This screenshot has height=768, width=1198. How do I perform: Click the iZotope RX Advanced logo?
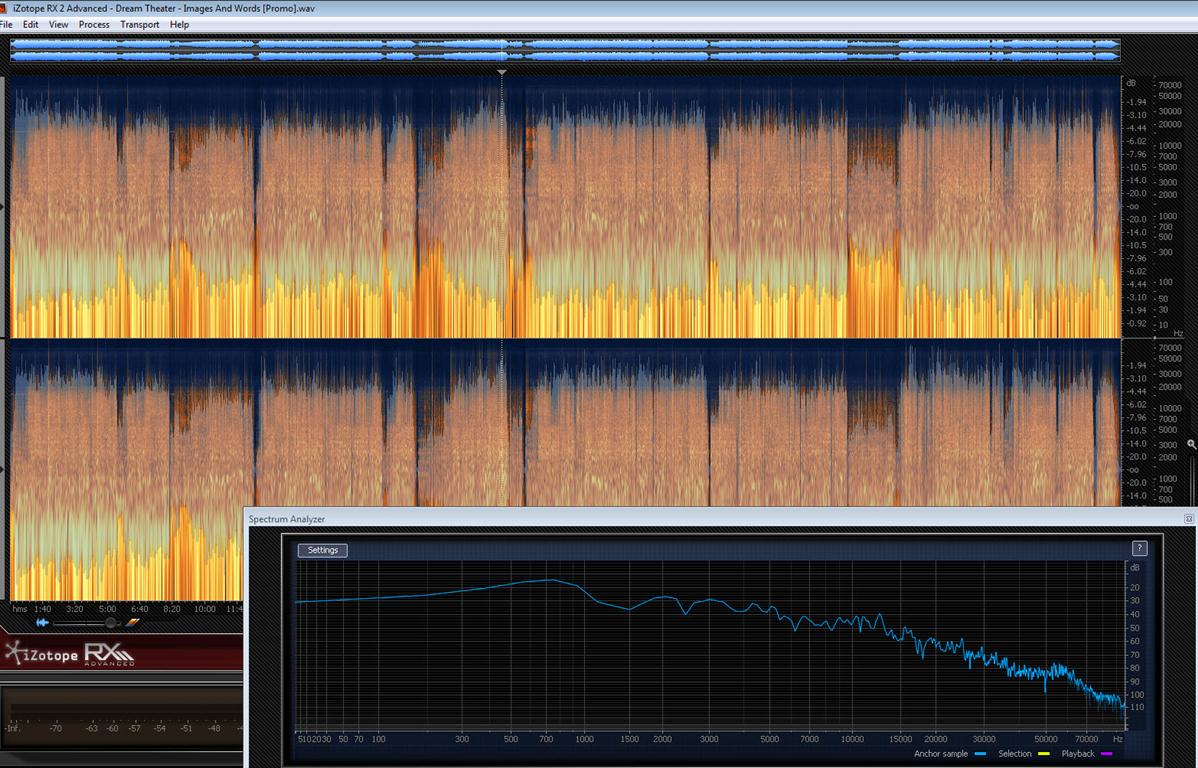pos(69,654)
